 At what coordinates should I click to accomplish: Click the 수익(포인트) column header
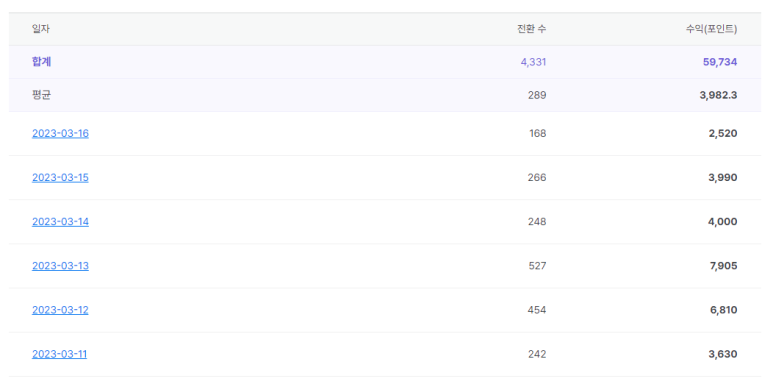(711, 29)
